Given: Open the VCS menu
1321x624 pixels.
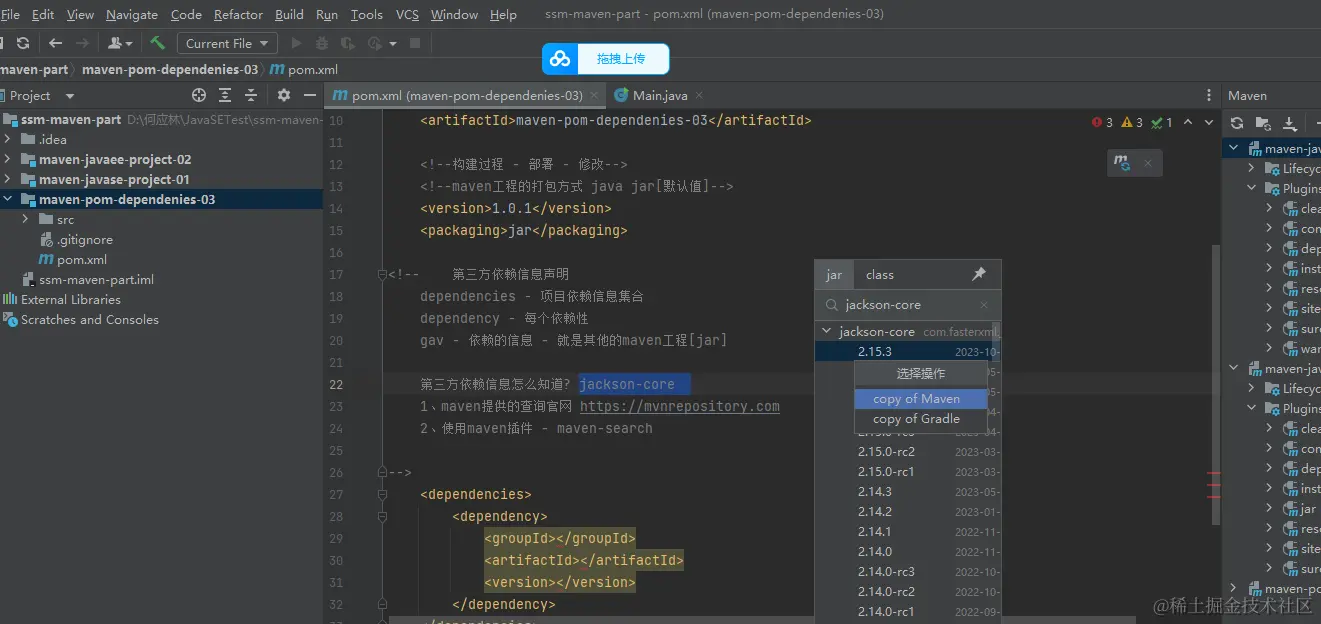Looking at the screenshot, I should 406,14.
